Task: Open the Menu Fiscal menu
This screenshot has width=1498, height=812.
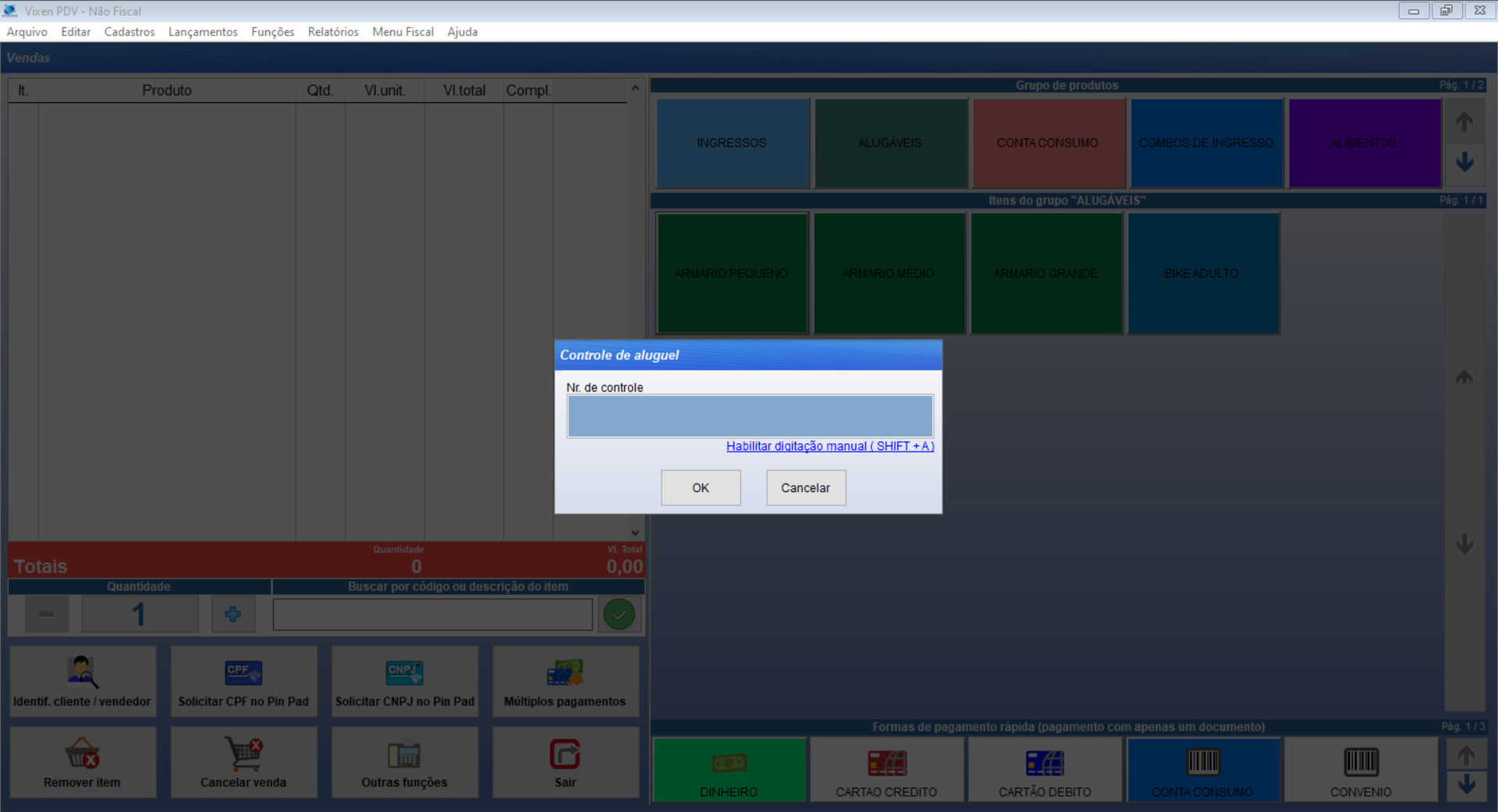Action: (403, 32)
